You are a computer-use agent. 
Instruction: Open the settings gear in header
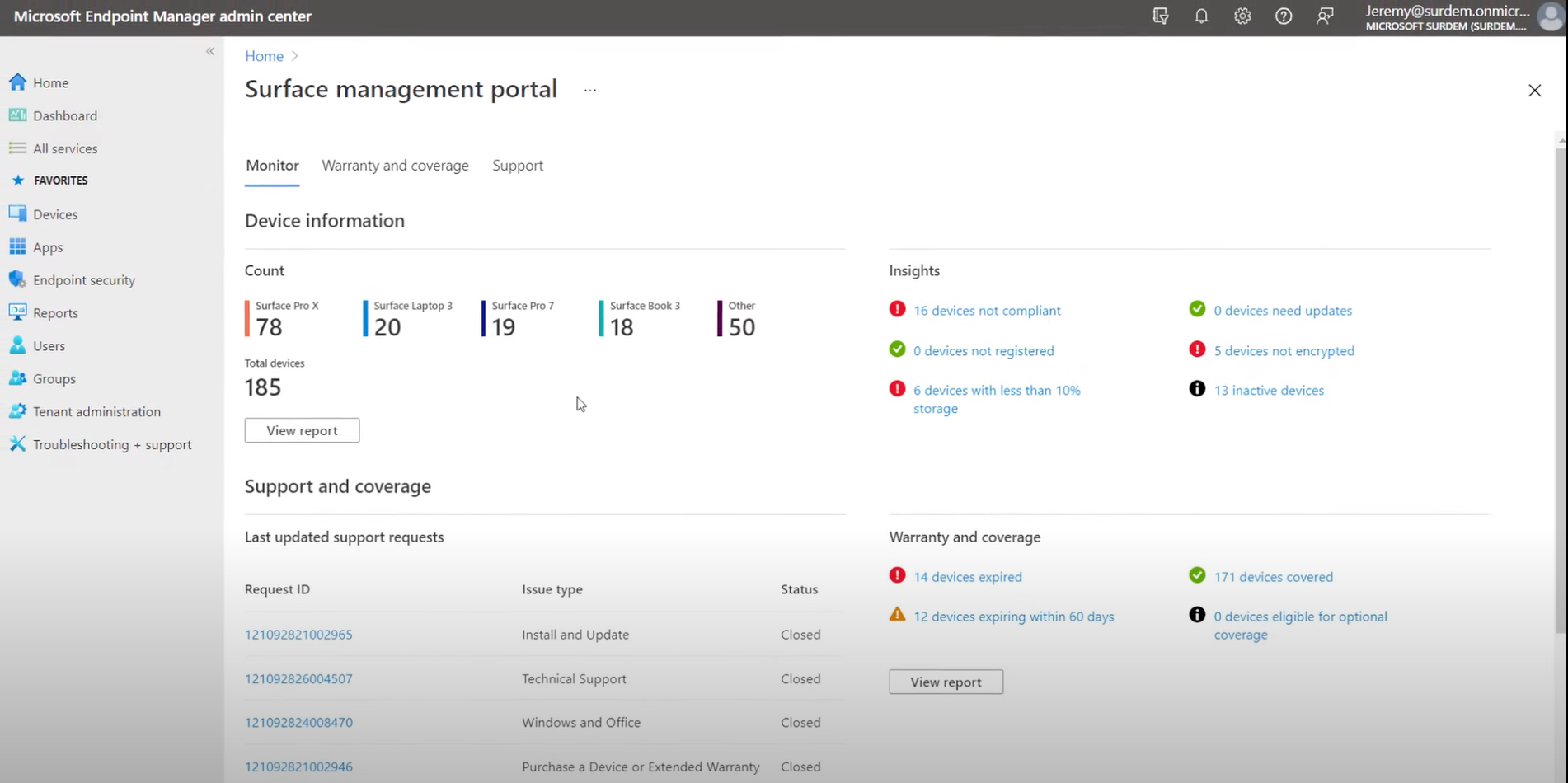[1242, 16]
